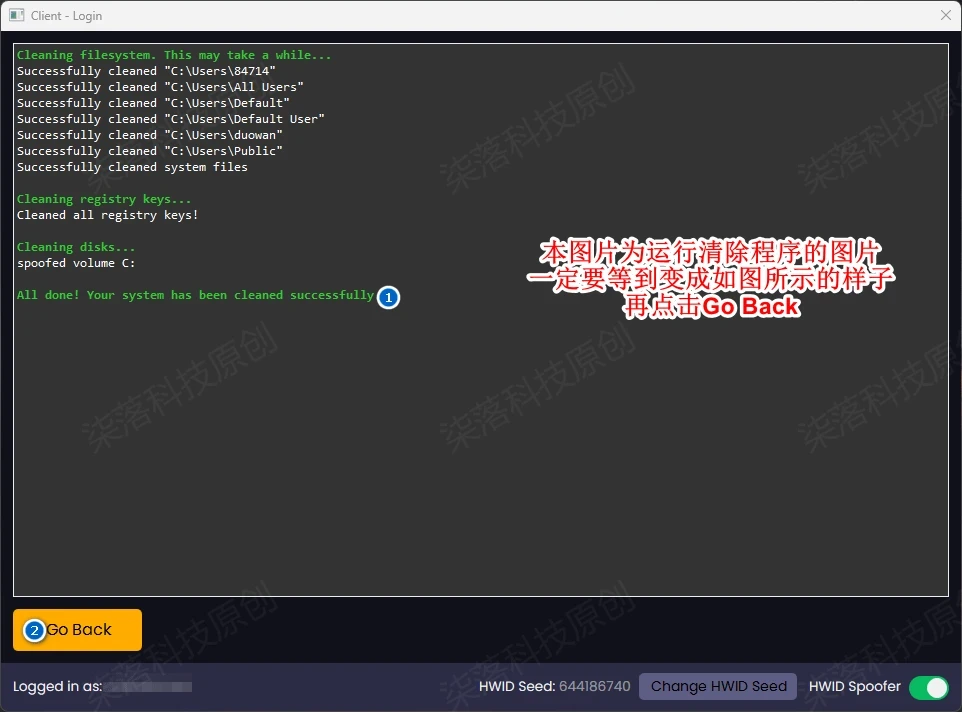Screen dimensions: 962x712
Task: Click the "Cleaning filesystem. This may take a while..." line
Action: click(x=174, y=55)
